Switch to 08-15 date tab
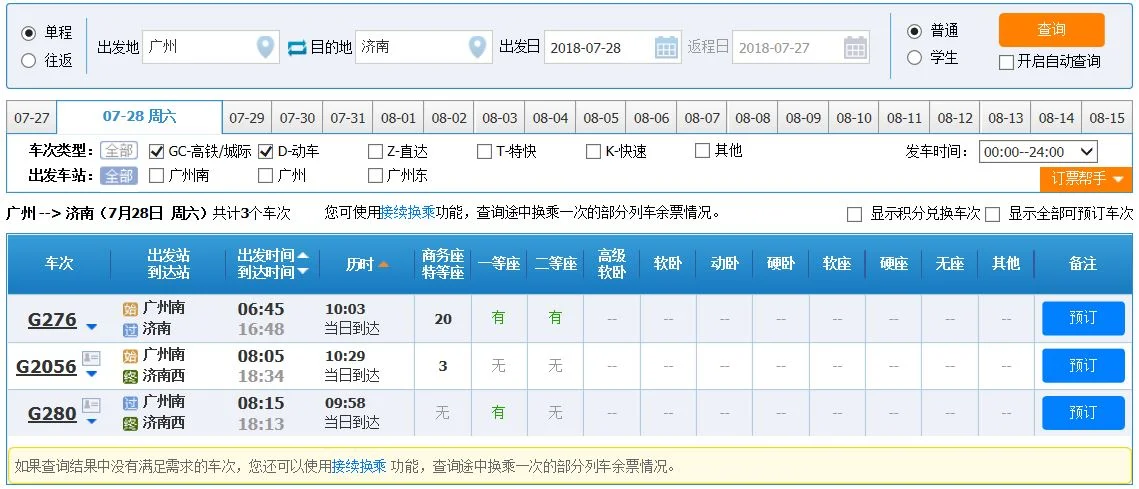This screenshot has width=1139, height=489. coord(1107,118)
